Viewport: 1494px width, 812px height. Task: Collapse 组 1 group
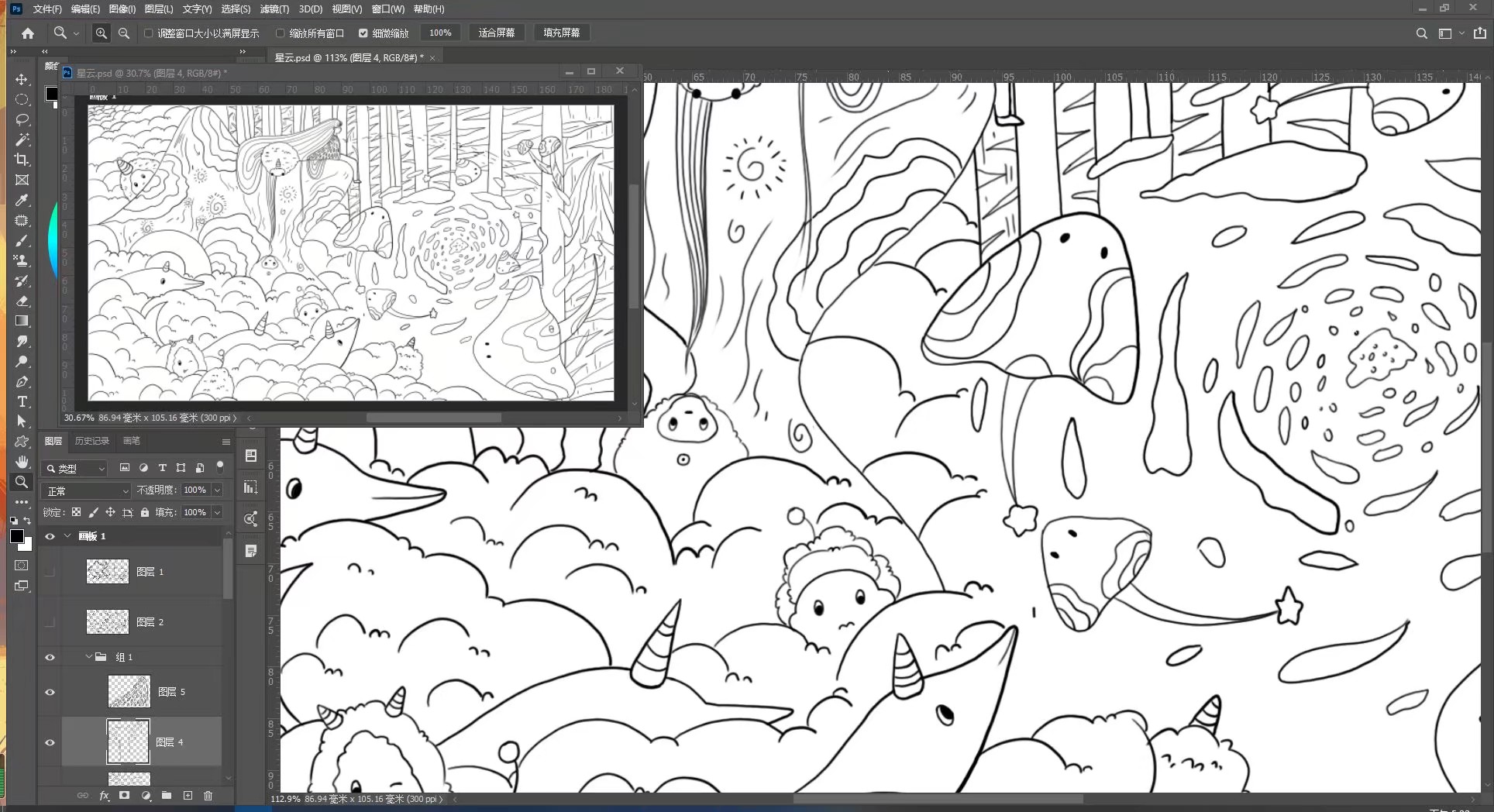(x=88, y=657)
